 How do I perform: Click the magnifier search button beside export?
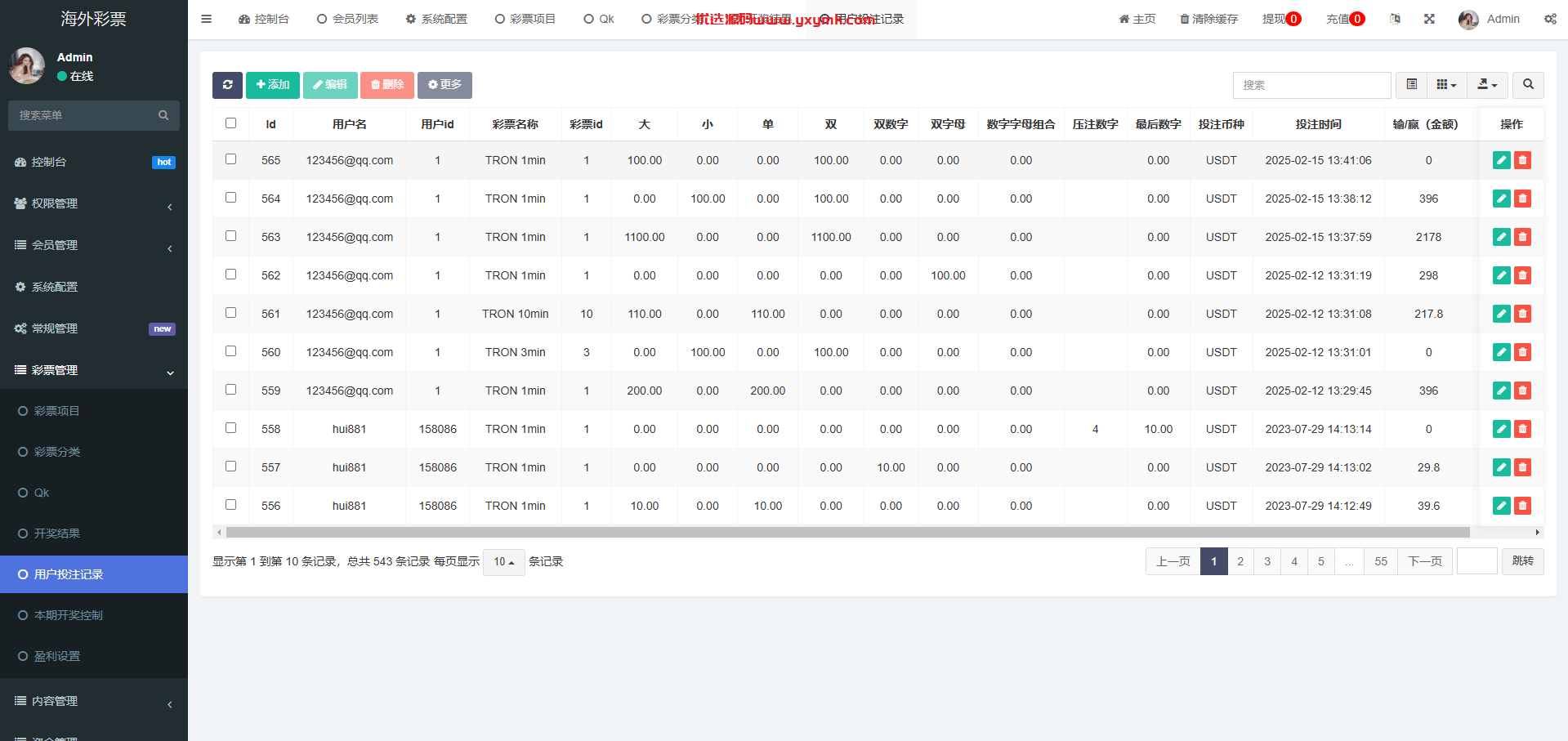[x=1528, y=85]
